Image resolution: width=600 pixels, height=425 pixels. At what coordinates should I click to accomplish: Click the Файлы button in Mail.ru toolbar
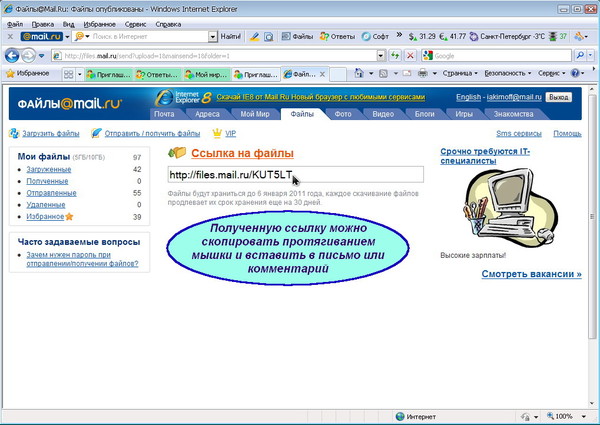(297, 37)
